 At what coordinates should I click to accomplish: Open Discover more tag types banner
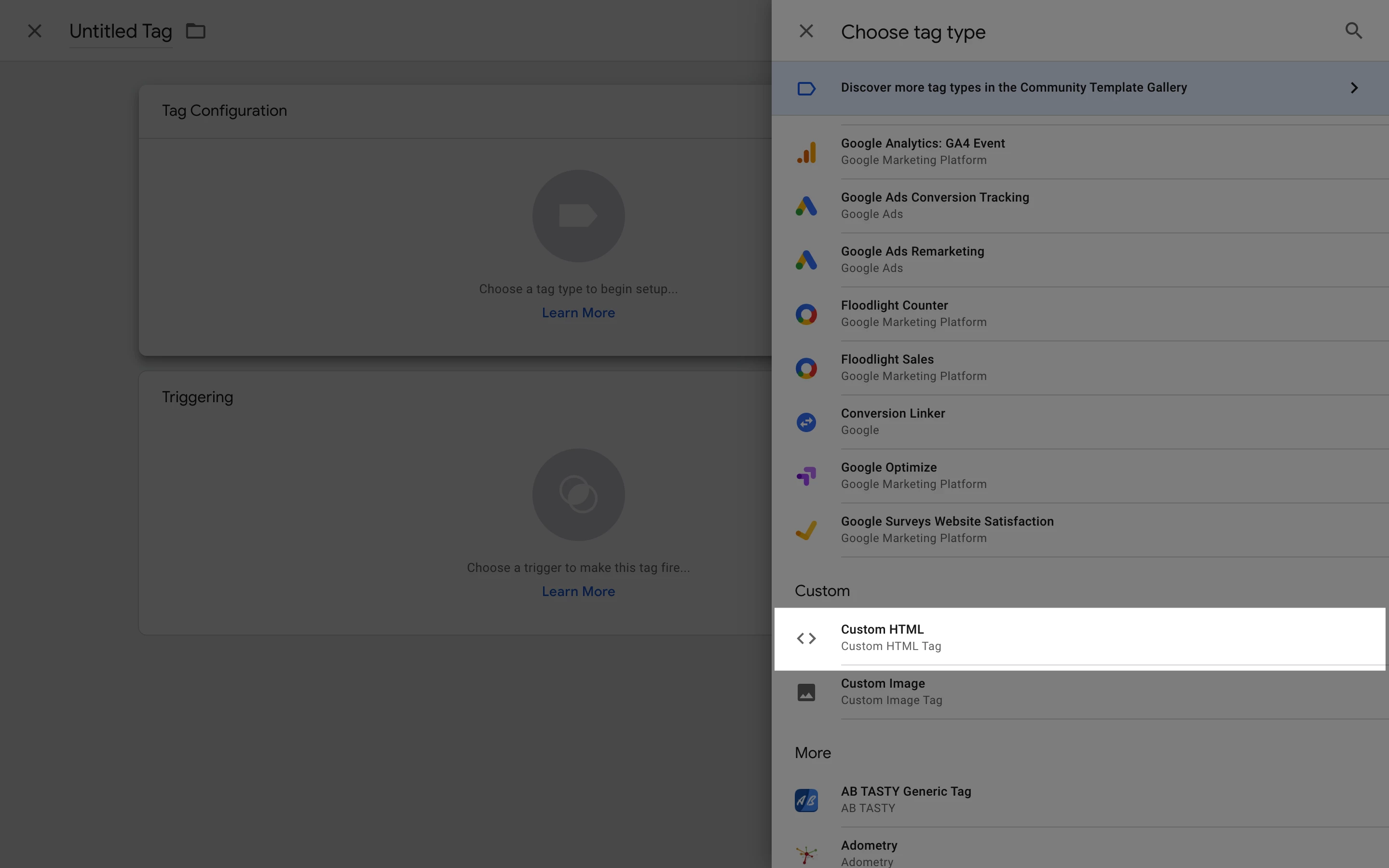1013,88
